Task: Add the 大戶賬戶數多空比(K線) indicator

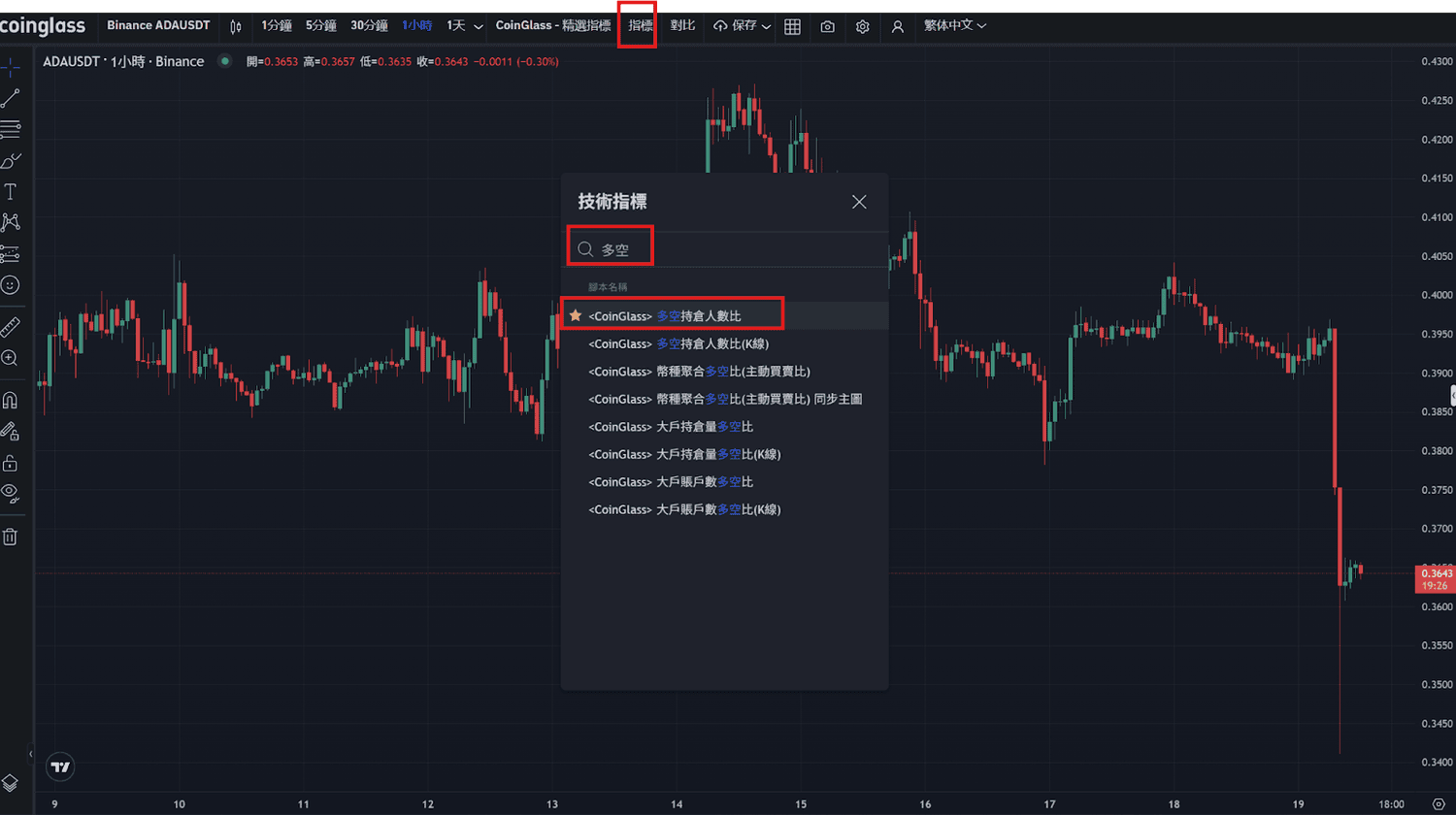Action: pos(725,509)
